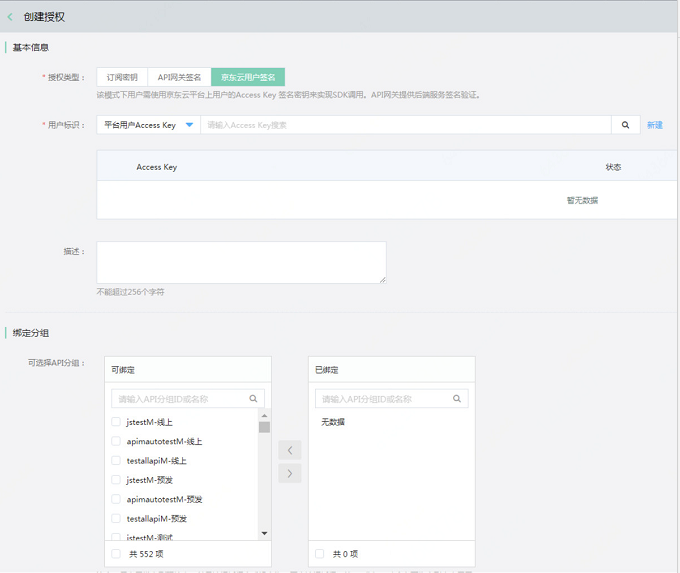Click the blue dropdown arrow for 用户标识
This screenshot has height=573, width=680.
point(190,125)
